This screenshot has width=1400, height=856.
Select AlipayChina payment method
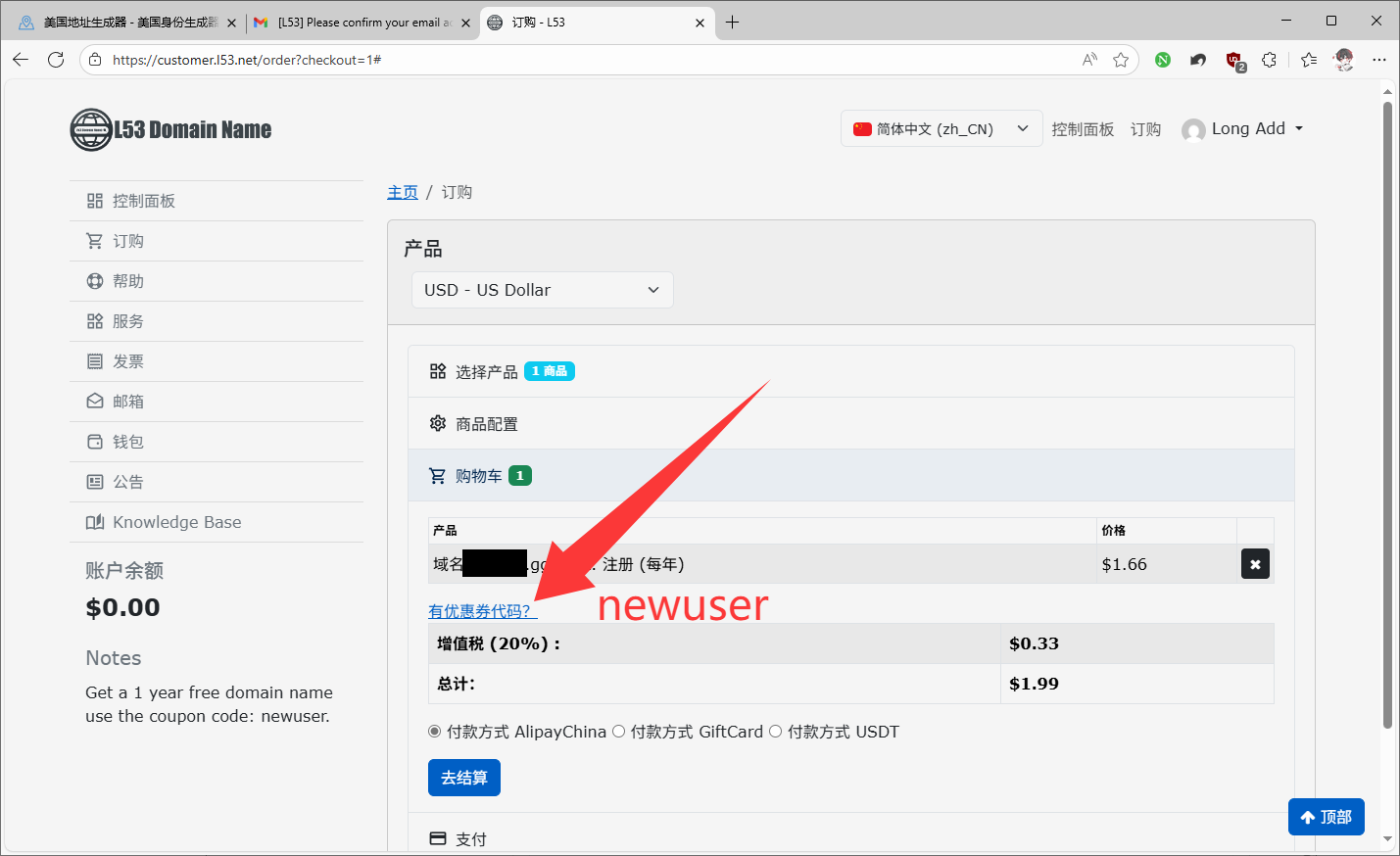click(435, 732)
